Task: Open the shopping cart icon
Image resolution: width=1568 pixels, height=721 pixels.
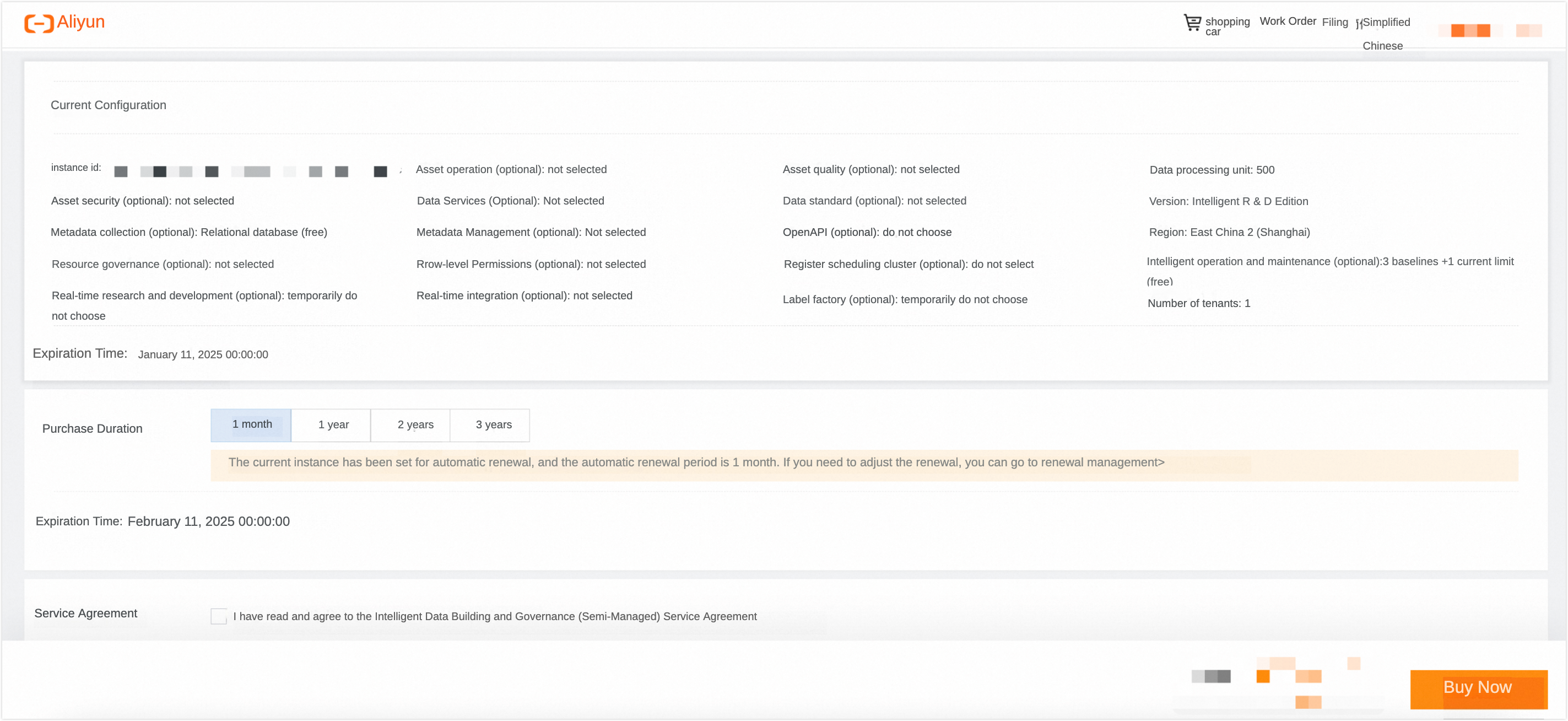Action: point(1192,23)
